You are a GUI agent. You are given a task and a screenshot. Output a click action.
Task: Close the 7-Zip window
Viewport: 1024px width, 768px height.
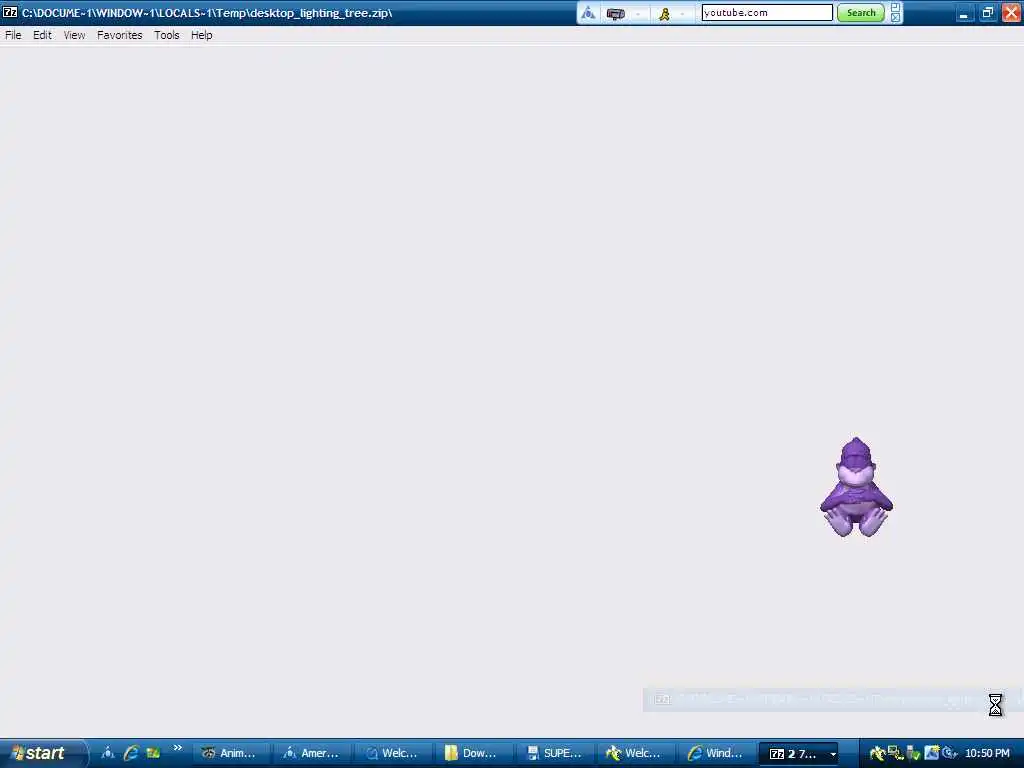point(1011,13)
